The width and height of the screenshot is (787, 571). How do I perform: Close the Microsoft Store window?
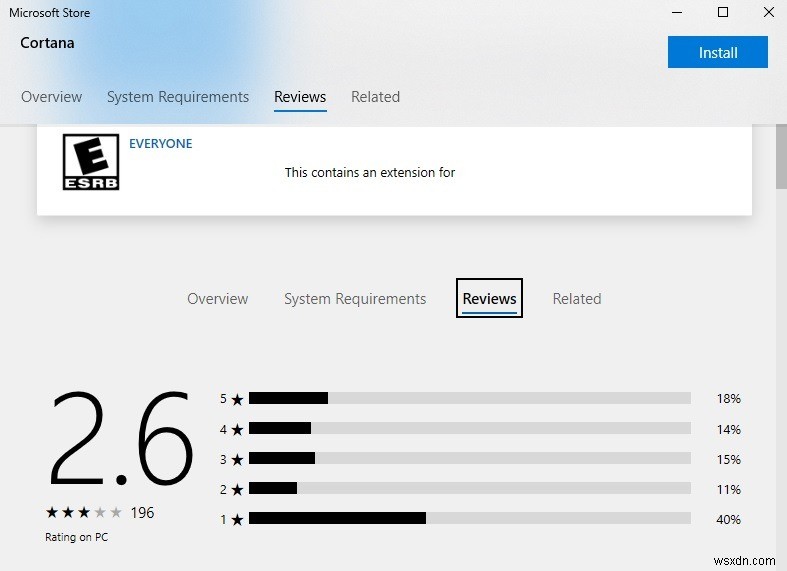[x=768, y=12]
